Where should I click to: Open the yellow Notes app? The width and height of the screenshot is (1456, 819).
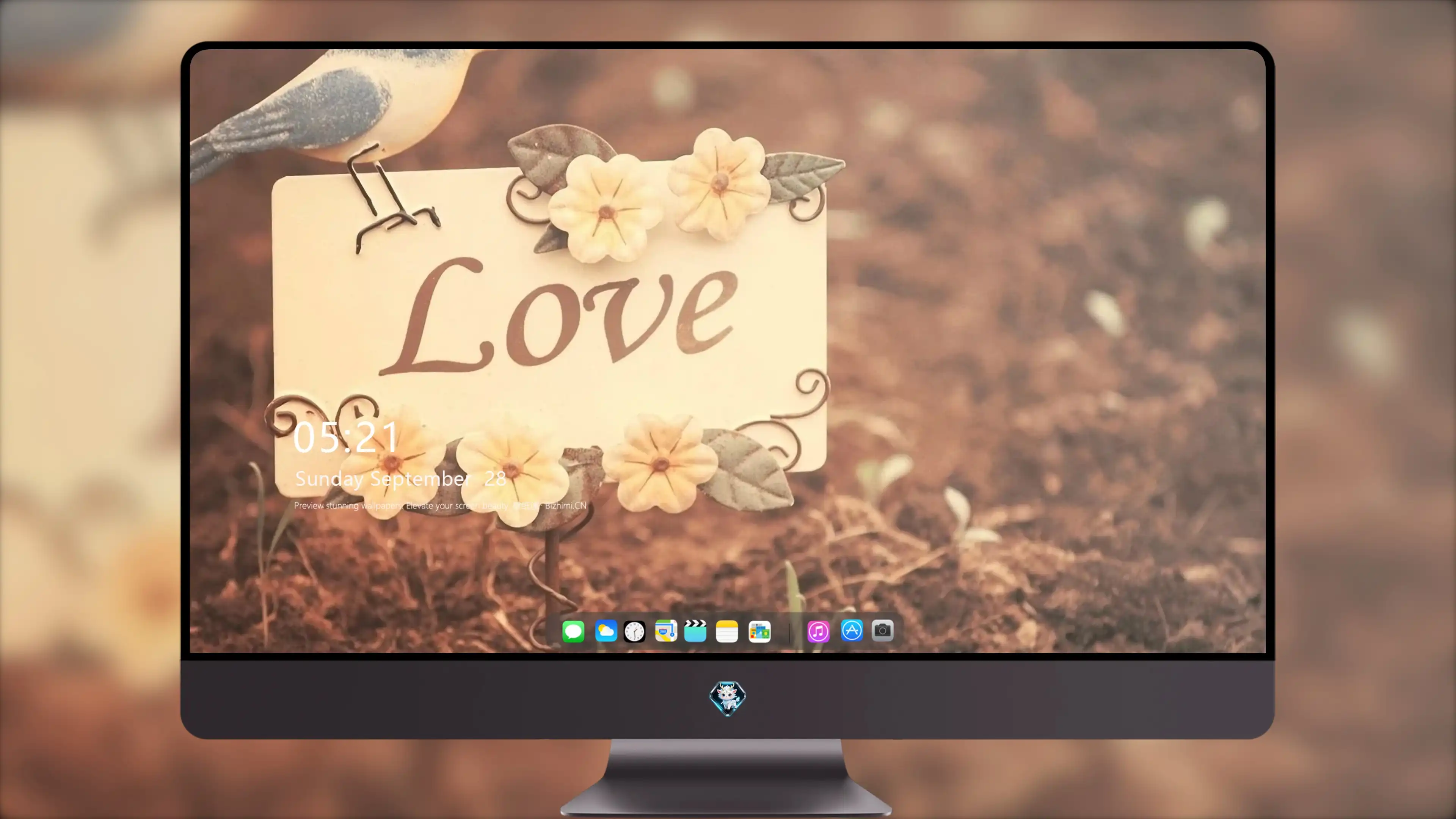(727, 631)
